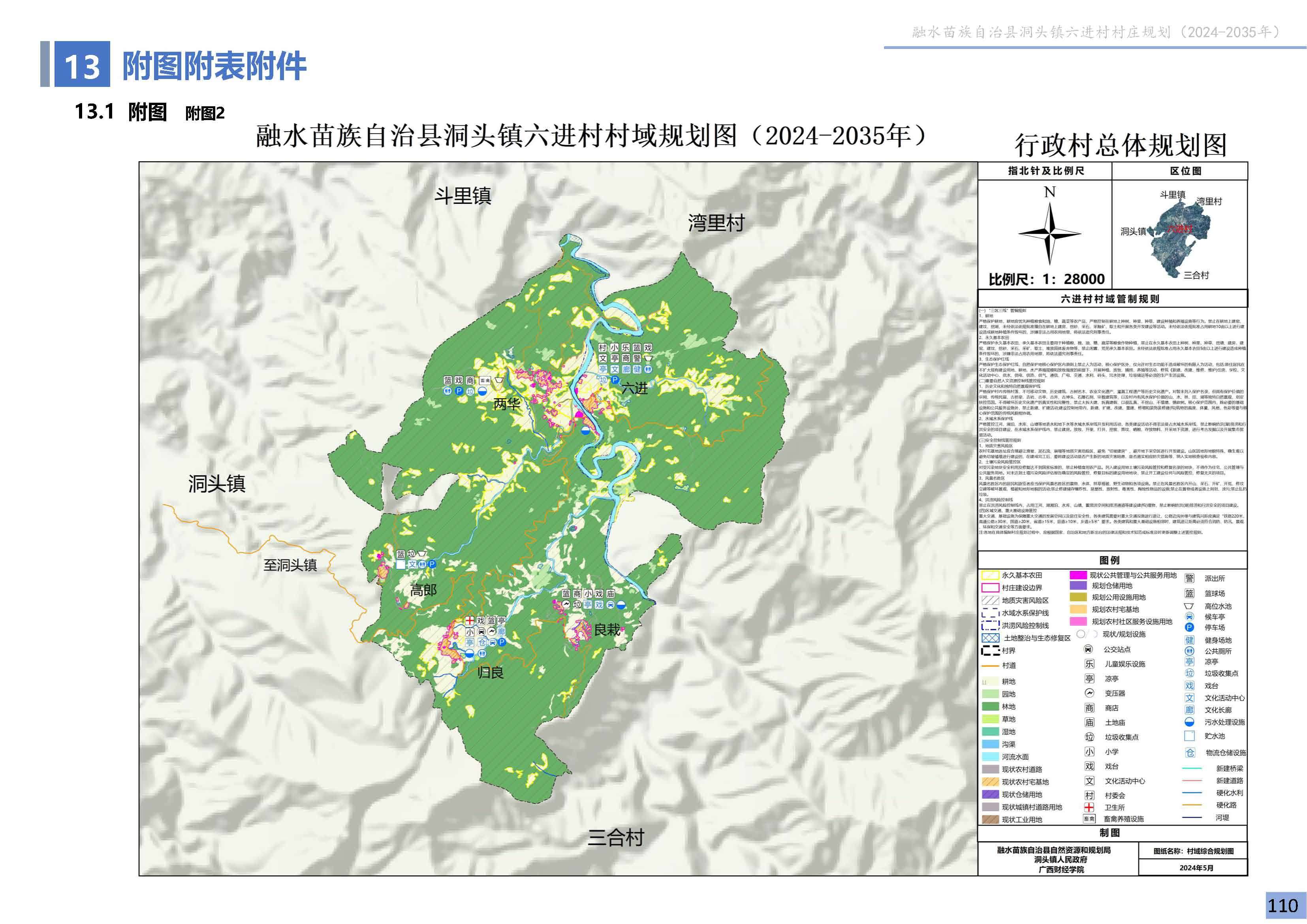Click the 六进村村域管制规则 section heading
The width and height of the screenshot is (1307, 924).
coord(1110,299)
